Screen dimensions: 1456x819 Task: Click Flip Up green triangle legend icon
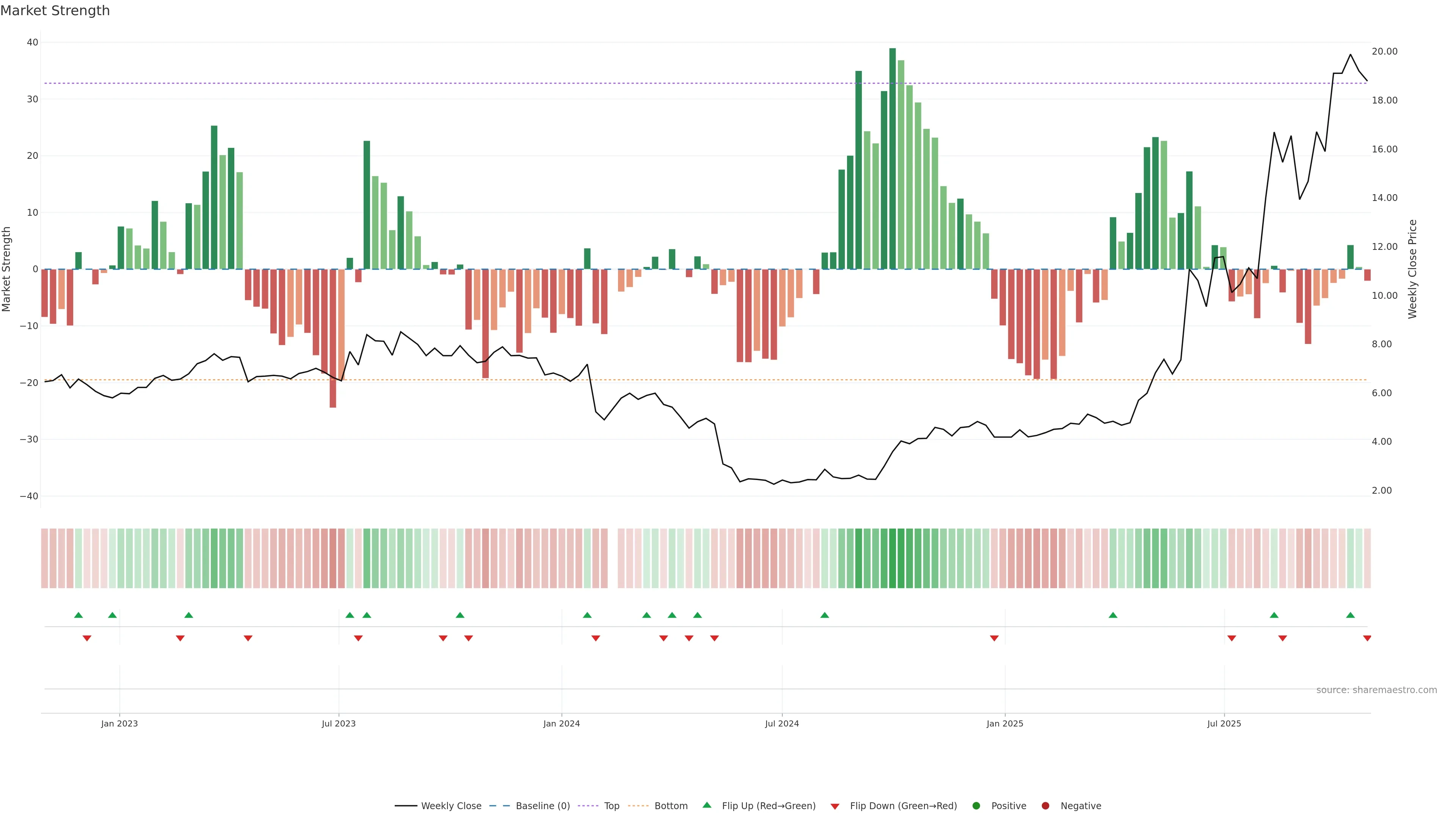(x=706, y=805)
